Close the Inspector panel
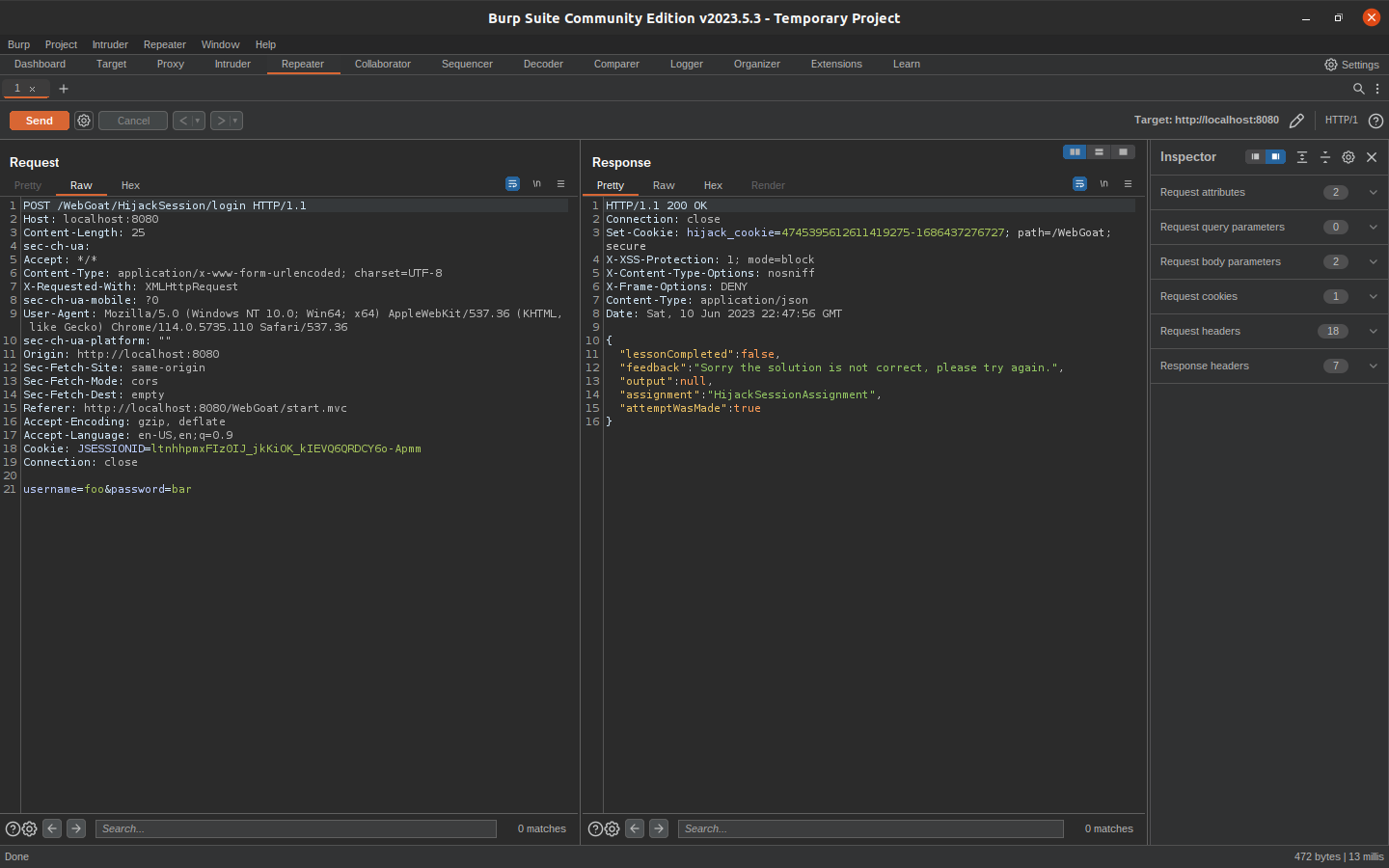Viewport: 1389px width, 868px height. [x=1372, y=156]
